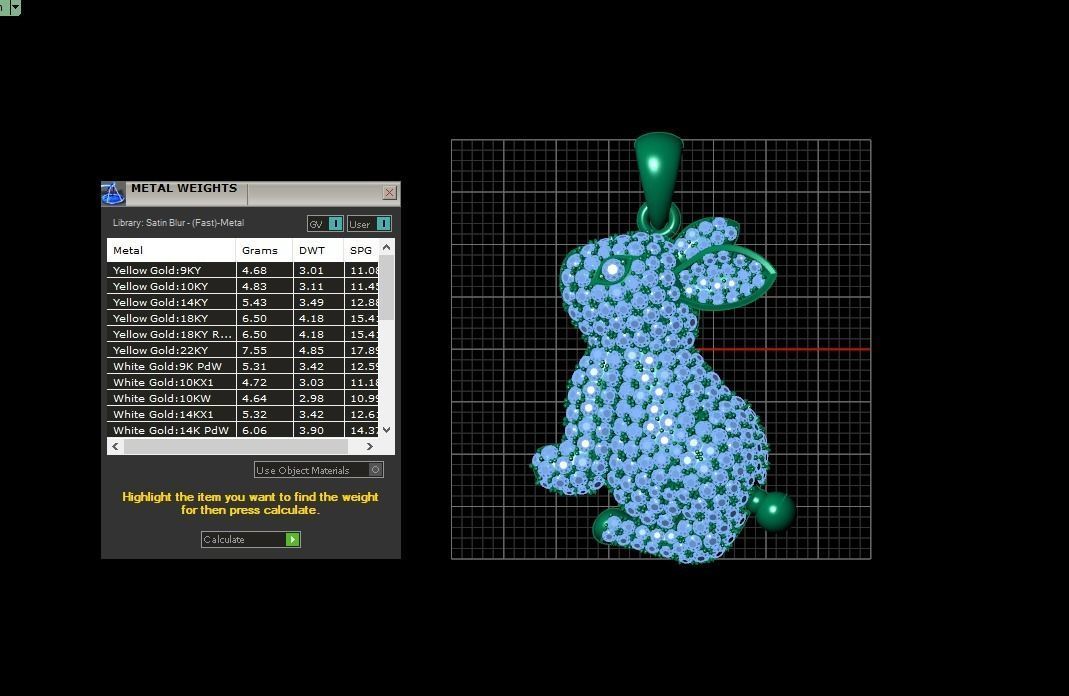1069x696 pixels.
Task: Click the 3.01 DWT cell
Action: (x=318, y=270)
